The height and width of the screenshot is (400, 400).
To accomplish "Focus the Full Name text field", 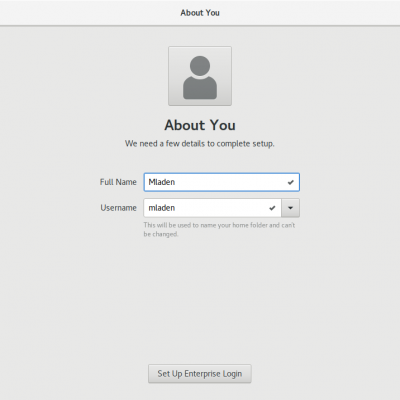I will point(222,182).
